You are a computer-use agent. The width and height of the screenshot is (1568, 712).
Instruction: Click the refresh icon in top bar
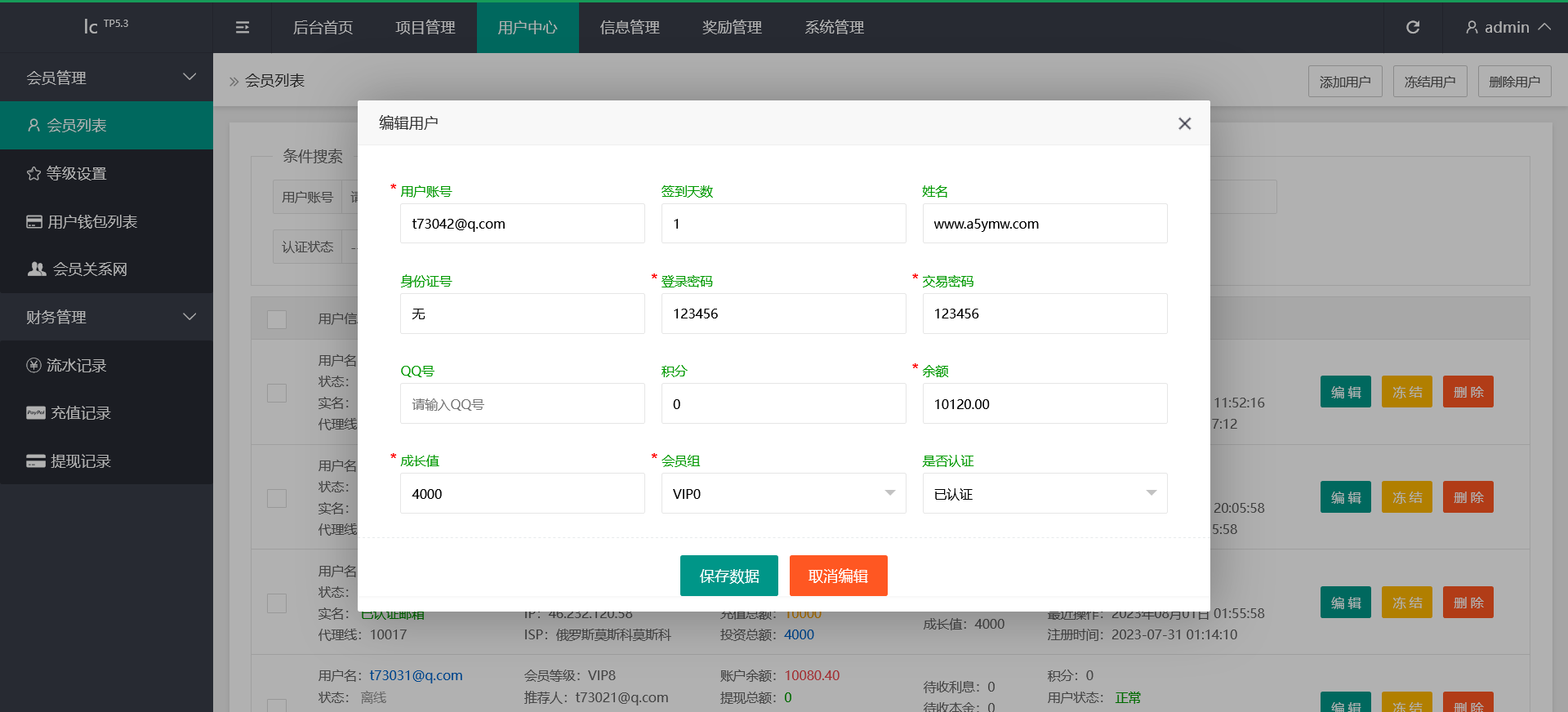click(x=1412, y=28)
